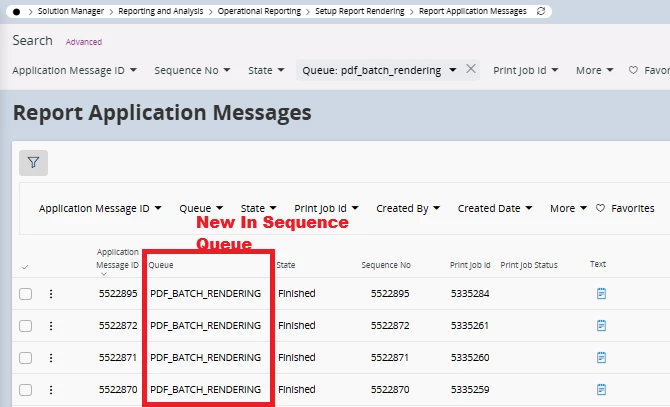This screenshot has width=670, height=407.
Task: Tick the checkbox for row 5522870
Action: [26, 390]
